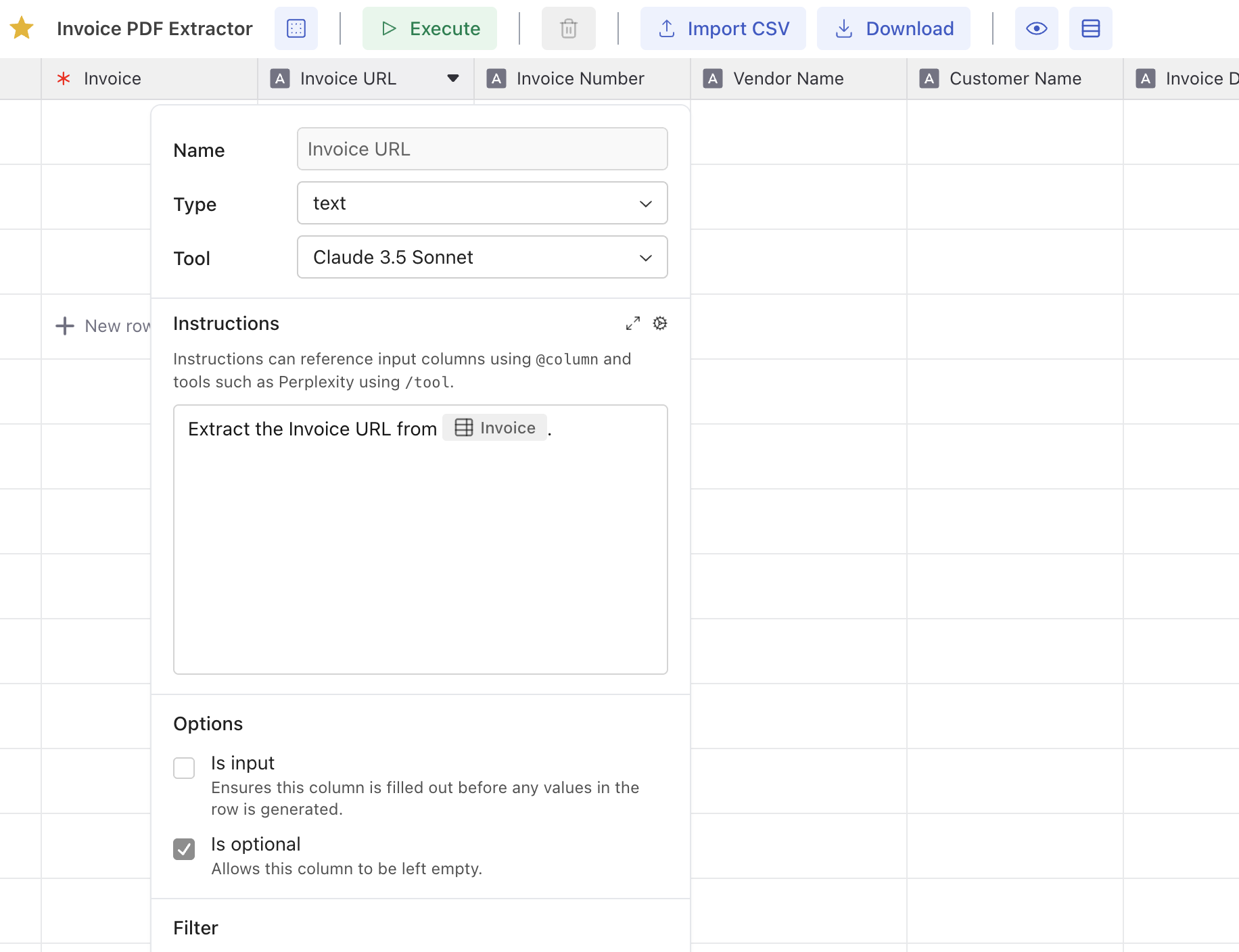Click the plus icon beside New row
1239x952 pixels.
pyautogui.click(x=64, y=326)
